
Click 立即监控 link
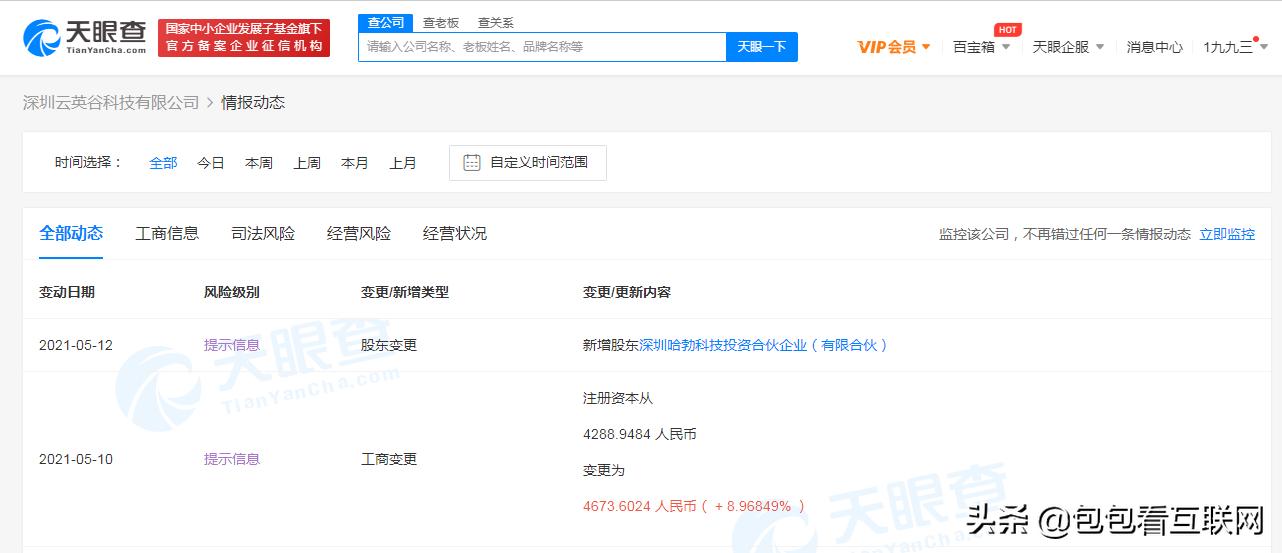[1227, 234]
